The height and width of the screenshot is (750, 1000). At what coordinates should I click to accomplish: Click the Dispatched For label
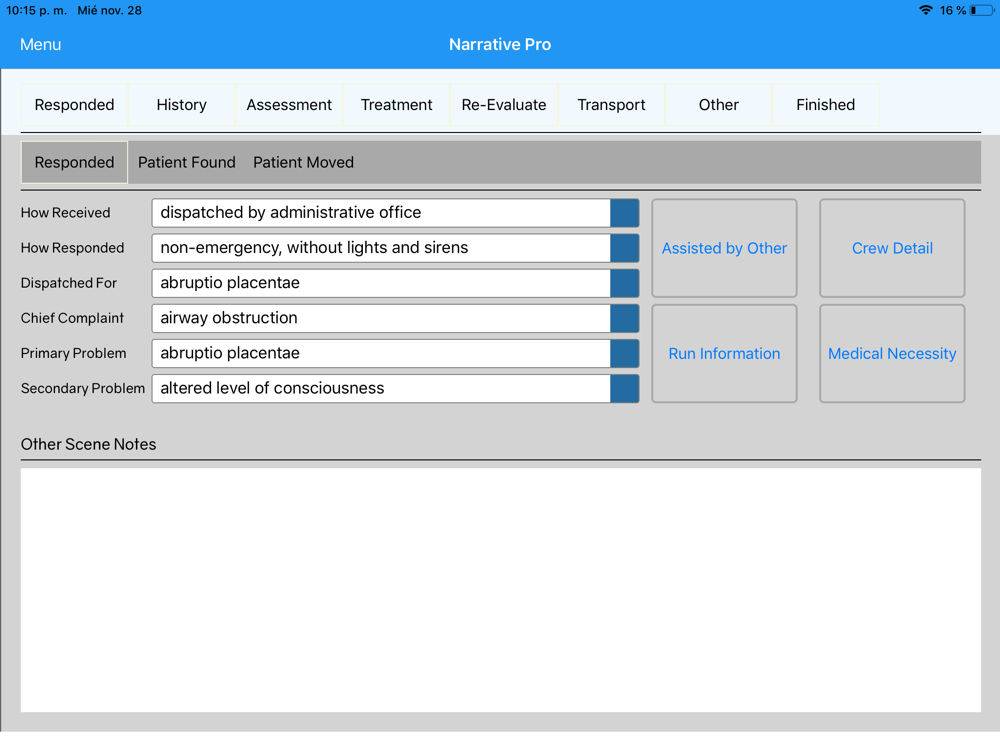pyautogui.click(x=68, y=283)
